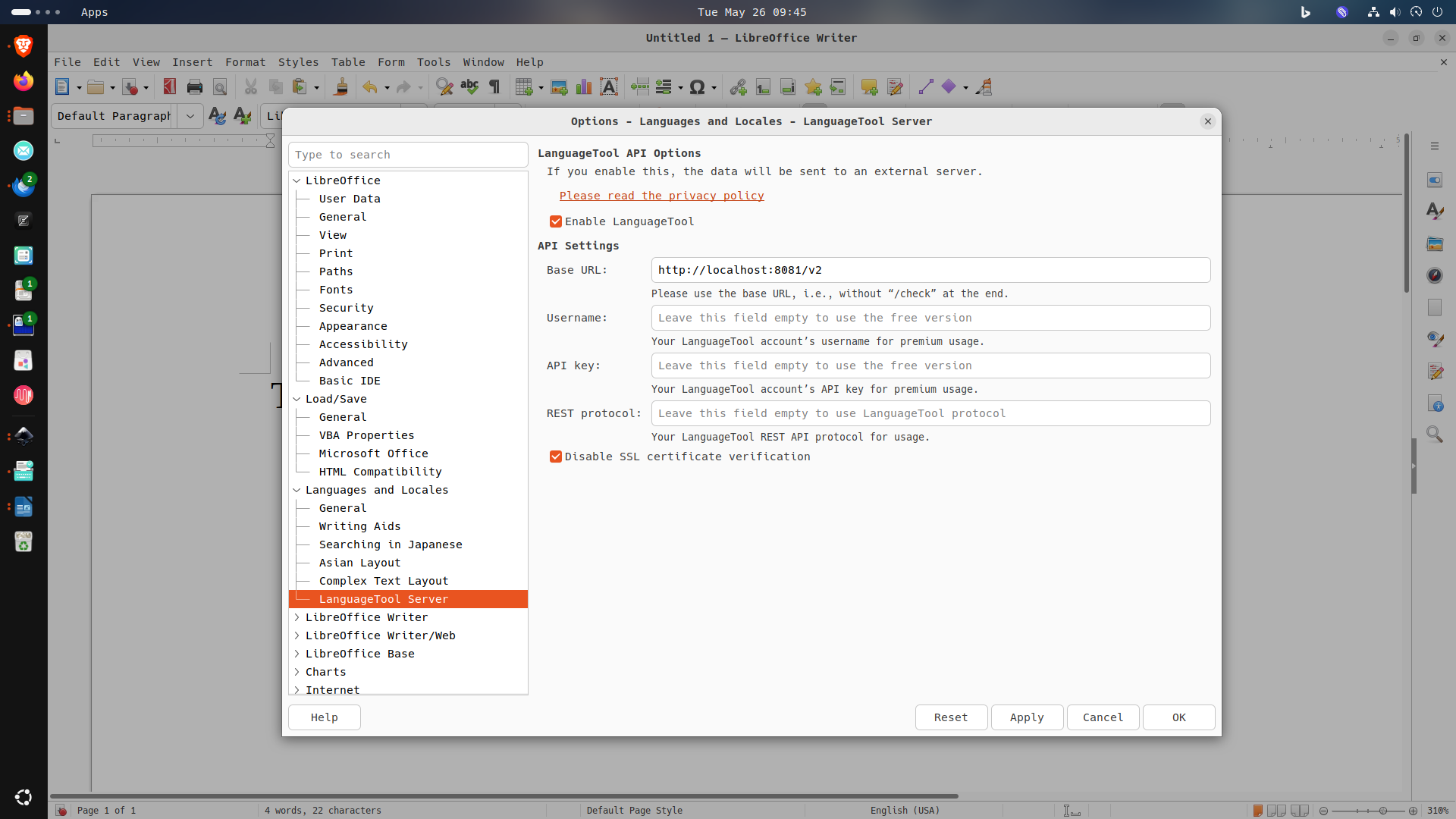Expand the Charts tree node
This screenshot has height=819, width=1456.
click(x=297, y=672)
